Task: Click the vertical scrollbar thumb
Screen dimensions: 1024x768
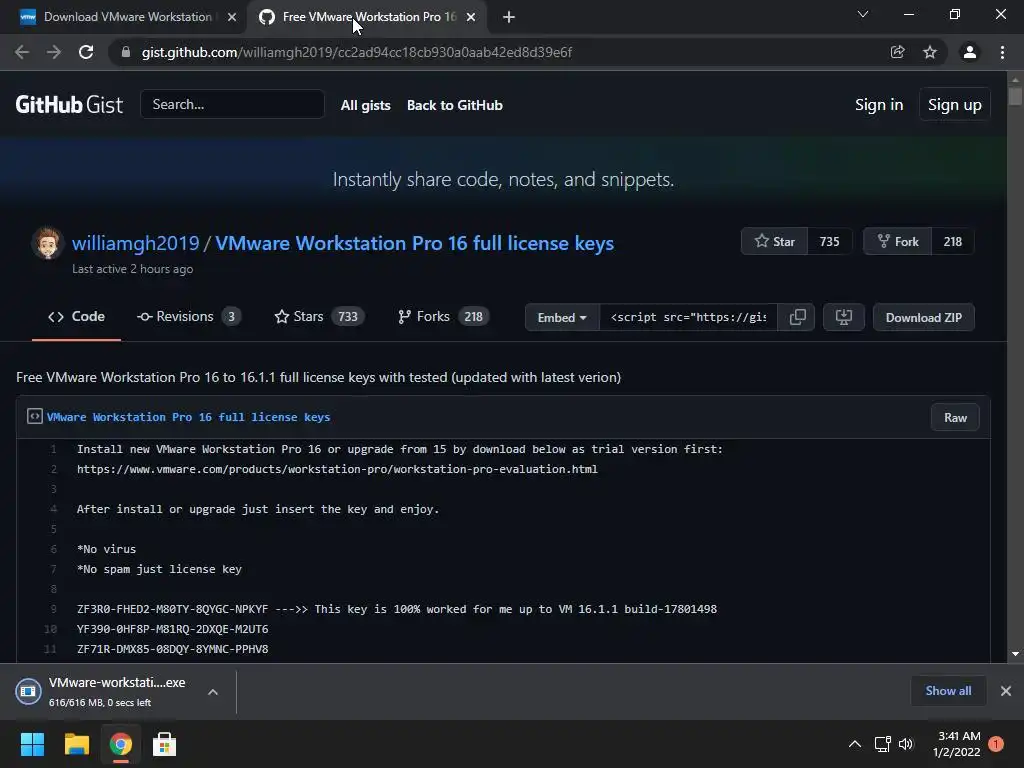Action: point(1015,95)
